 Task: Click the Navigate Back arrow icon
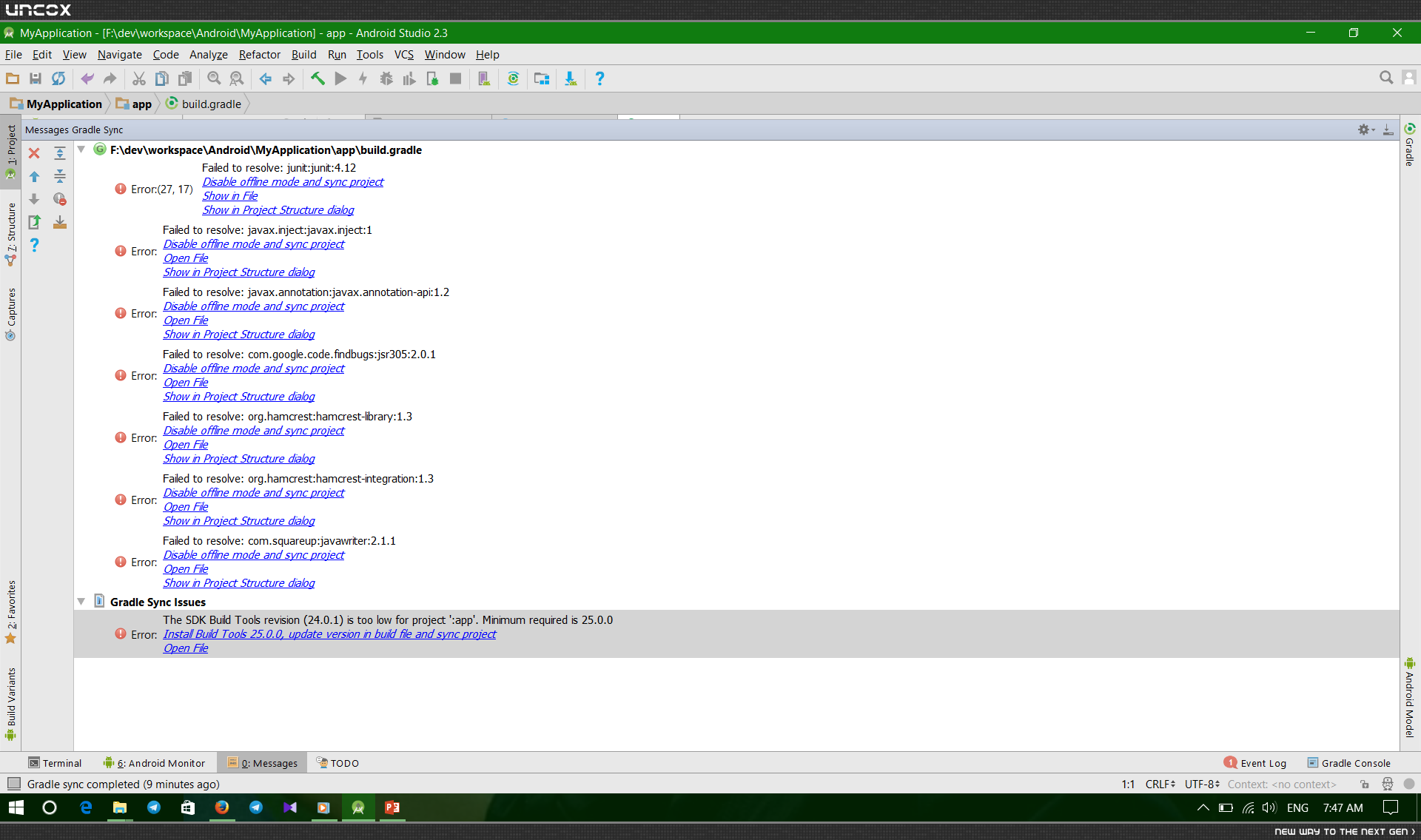tap(265, 78)
